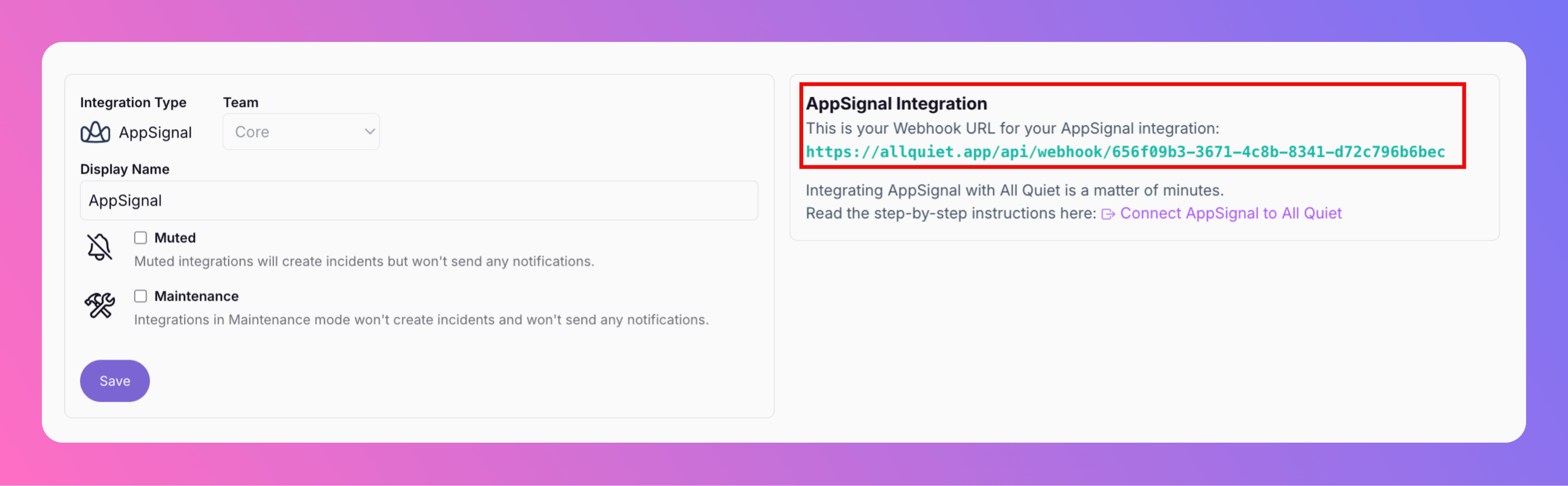Click 'Integrating AppSignal with All Quiet' sentence
1568x486 pixels.
(1015, 190)
